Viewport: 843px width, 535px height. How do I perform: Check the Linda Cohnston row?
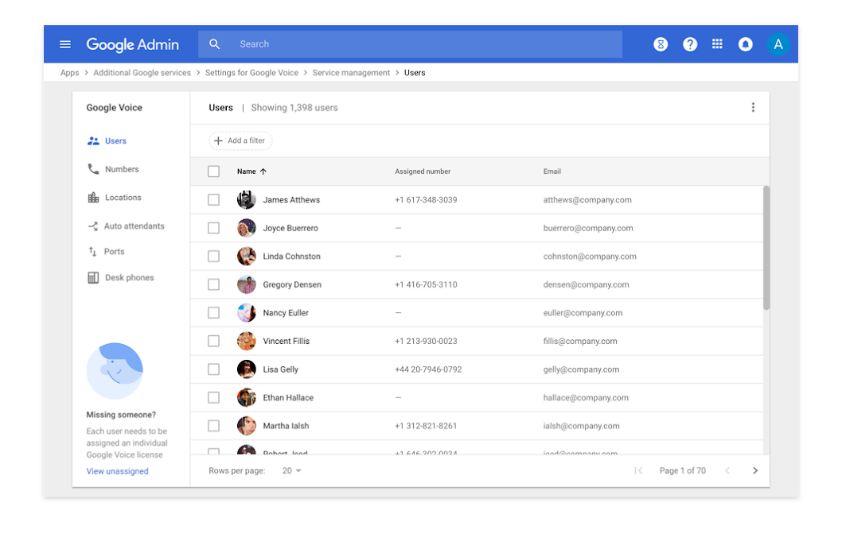(x=213, y=256)
